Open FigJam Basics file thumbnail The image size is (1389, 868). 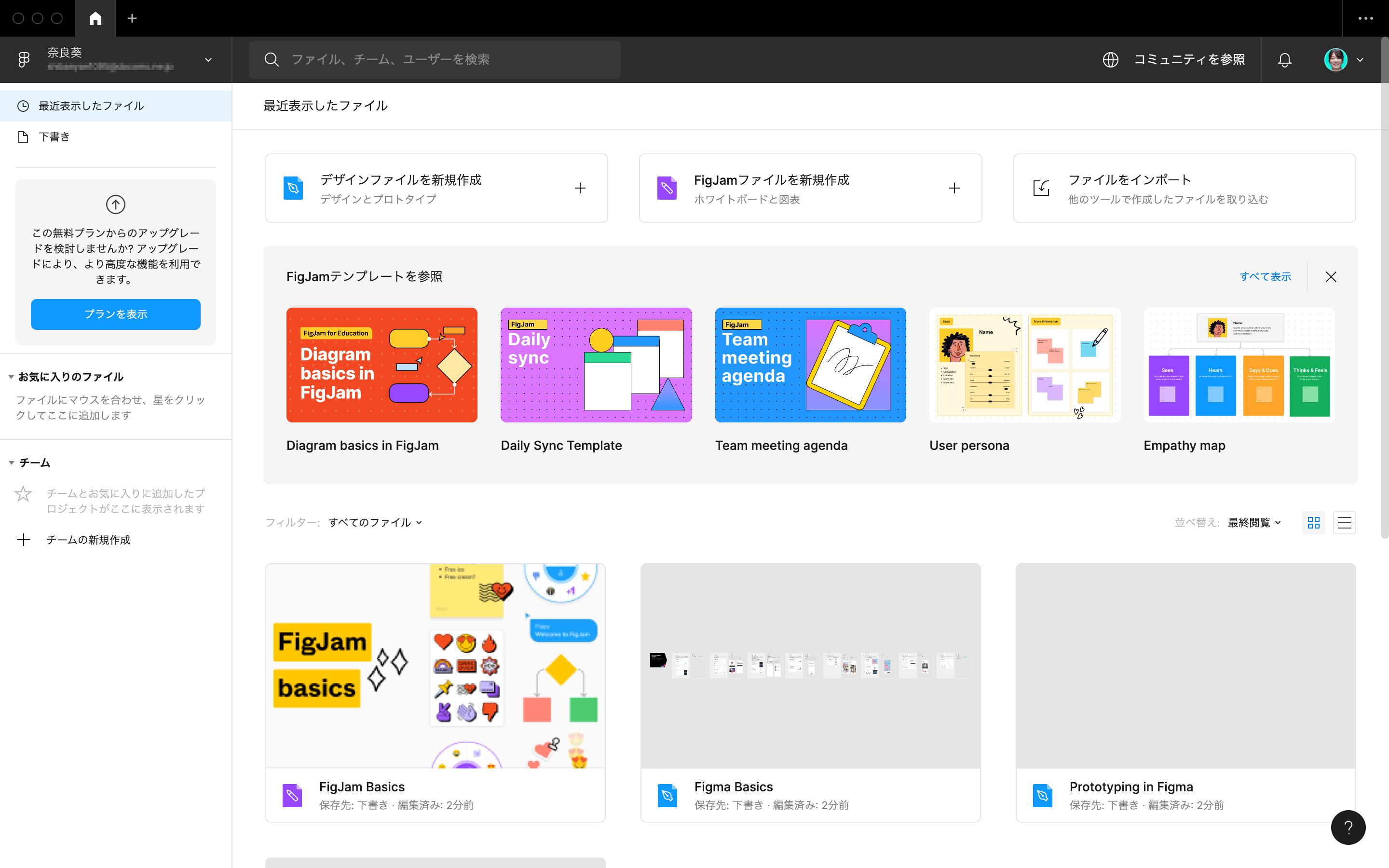pos(435,666)
